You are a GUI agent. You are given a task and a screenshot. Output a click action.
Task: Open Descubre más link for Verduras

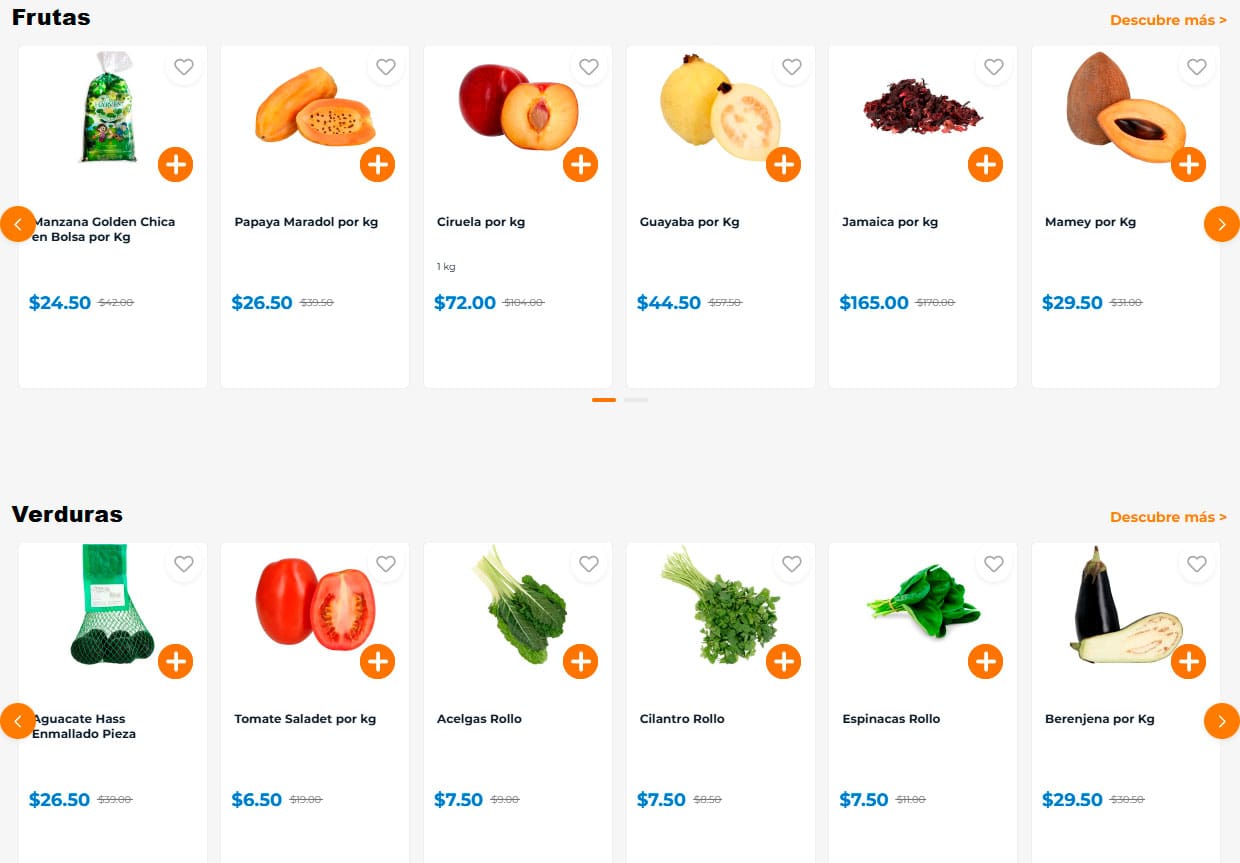click(x=1168, y=517)
